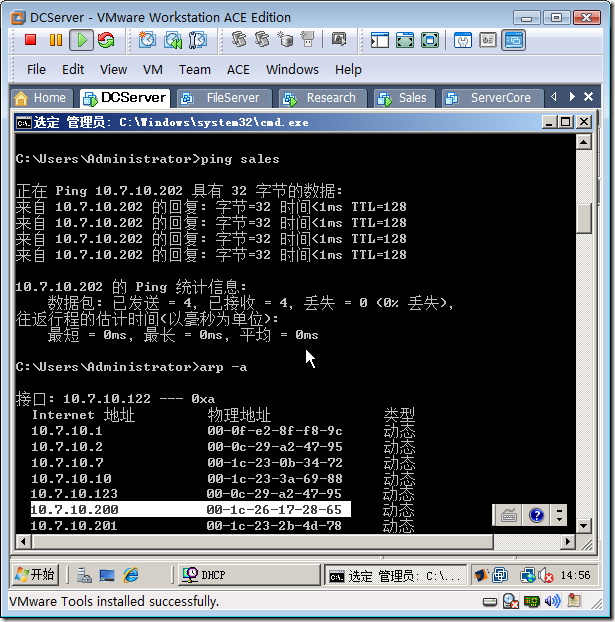Open the Edit menu

tap(73, 69)
